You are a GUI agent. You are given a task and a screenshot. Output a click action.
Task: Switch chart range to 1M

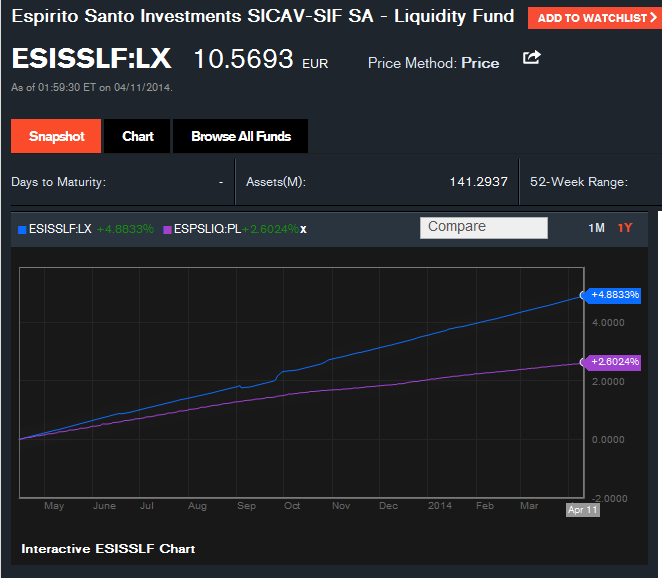[596, 228]
